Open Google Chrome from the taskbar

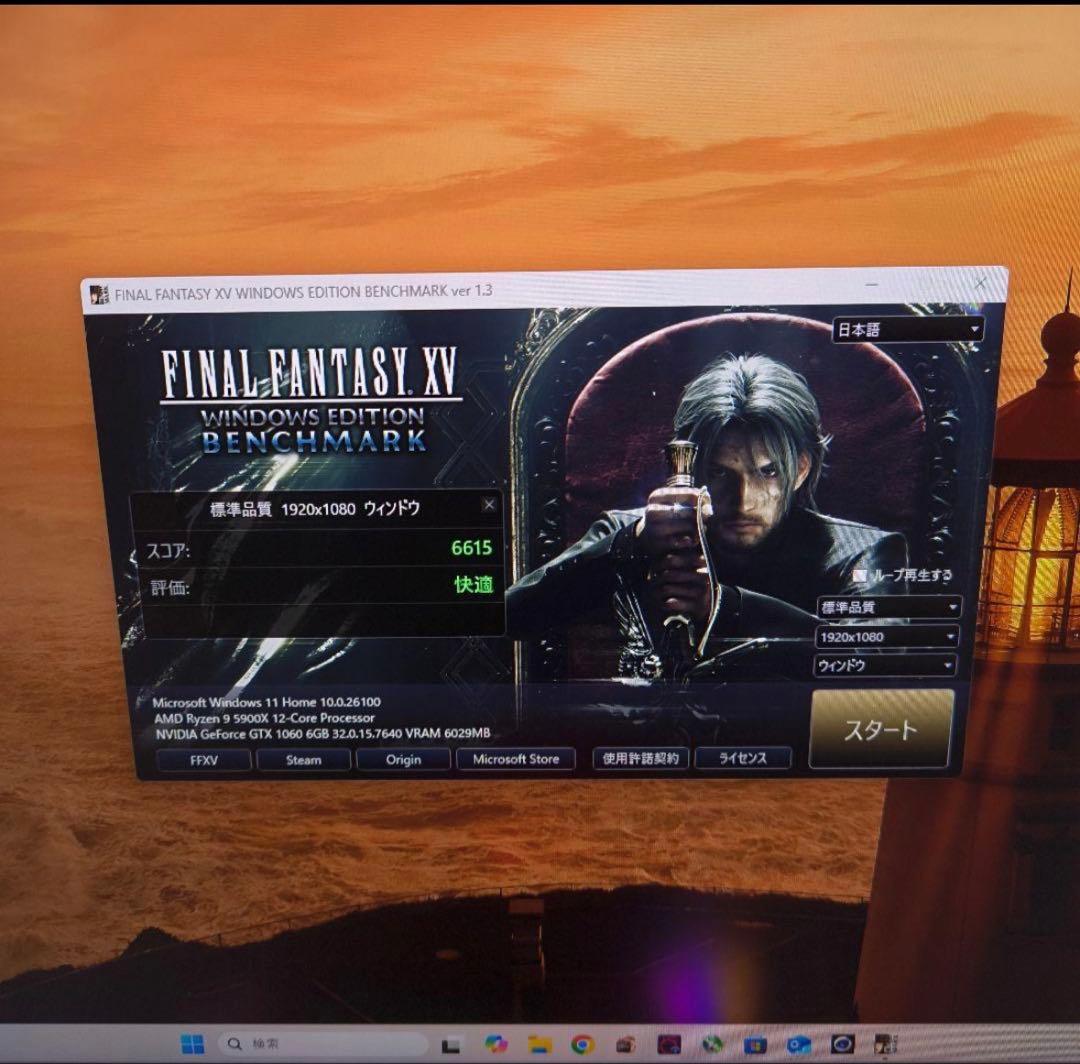click(583, 1046)
